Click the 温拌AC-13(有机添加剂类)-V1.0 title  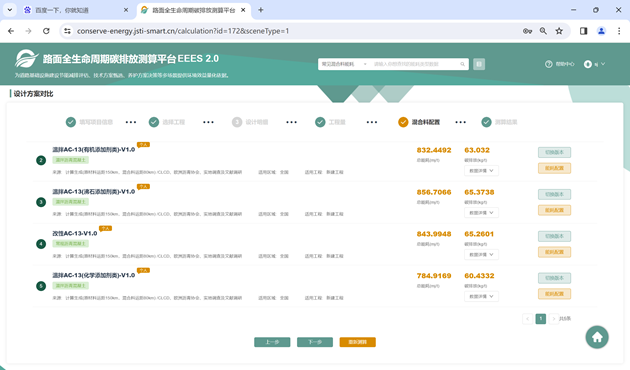point(94,149)
